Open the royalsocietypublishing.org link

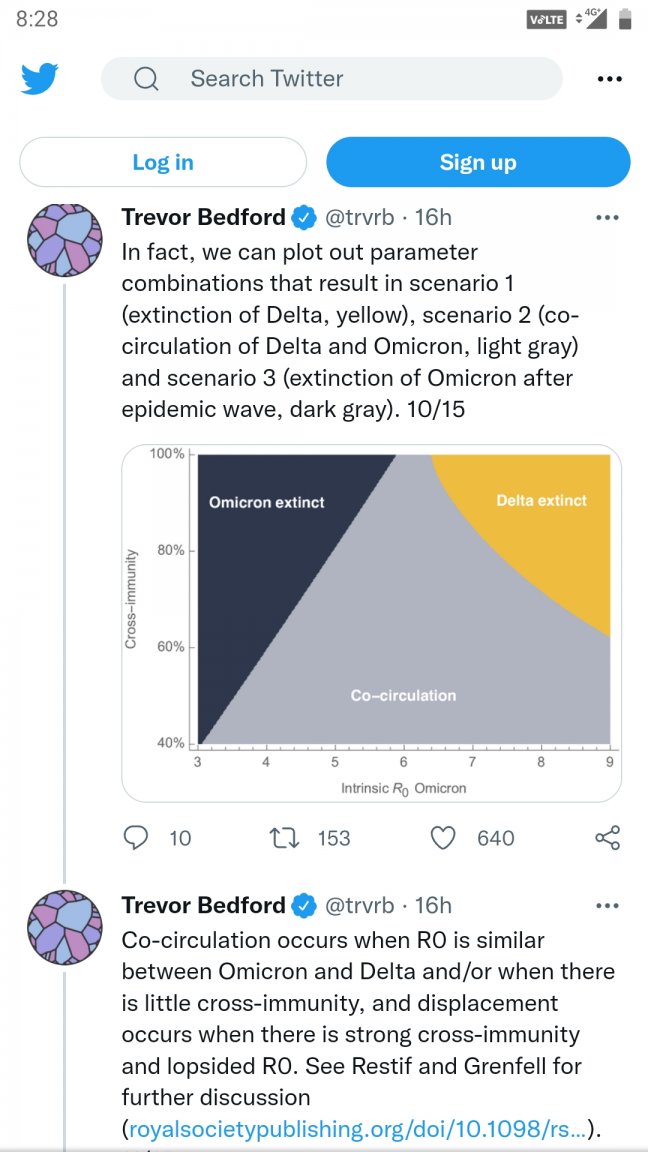pyautogui.click(x=357, y=1130)
